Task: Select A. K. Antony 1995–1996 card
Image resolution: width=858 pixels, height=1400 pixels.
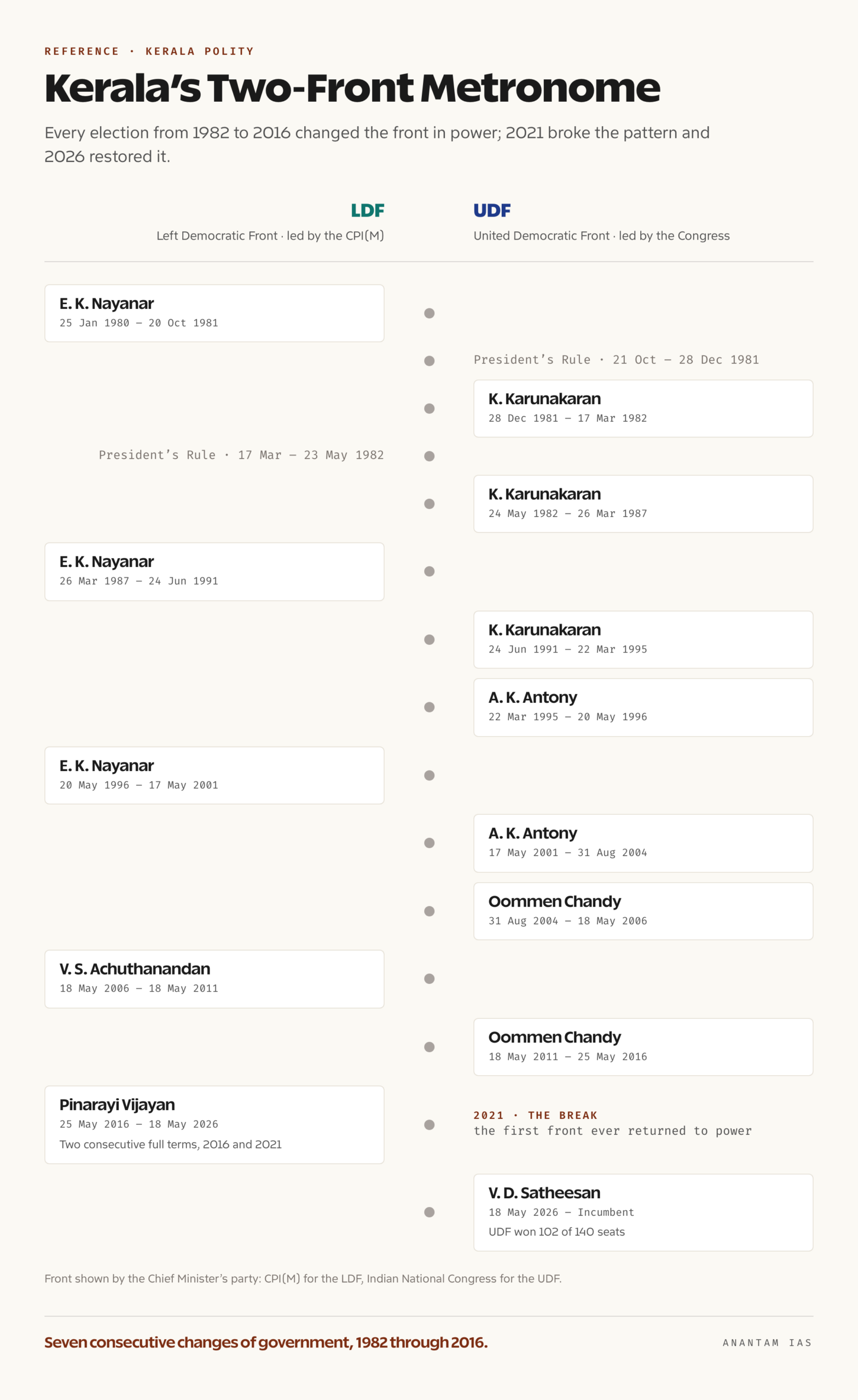Action: (x=643, y=708)
